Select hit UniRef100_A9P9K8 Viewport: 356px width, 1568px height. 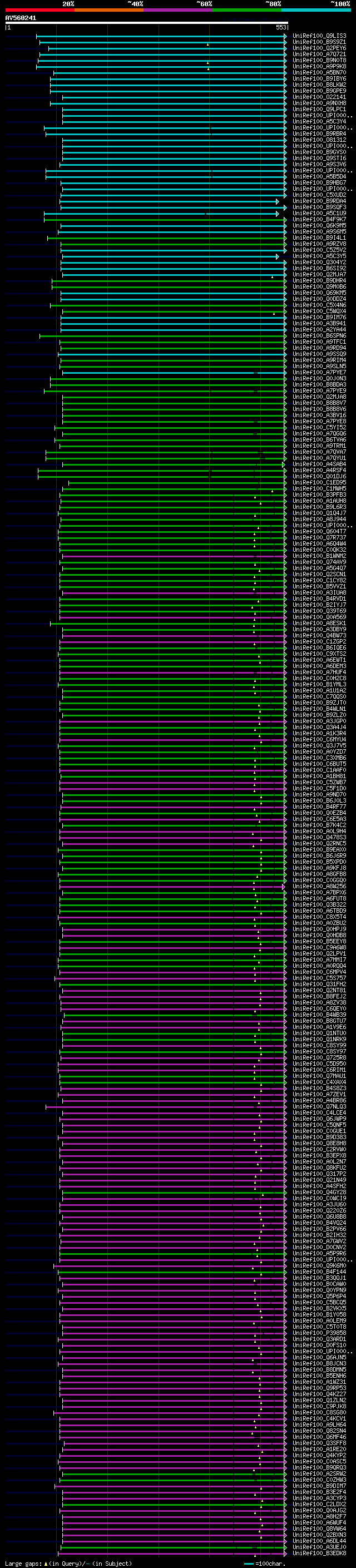pyautogui.click(x=319, y=66)
